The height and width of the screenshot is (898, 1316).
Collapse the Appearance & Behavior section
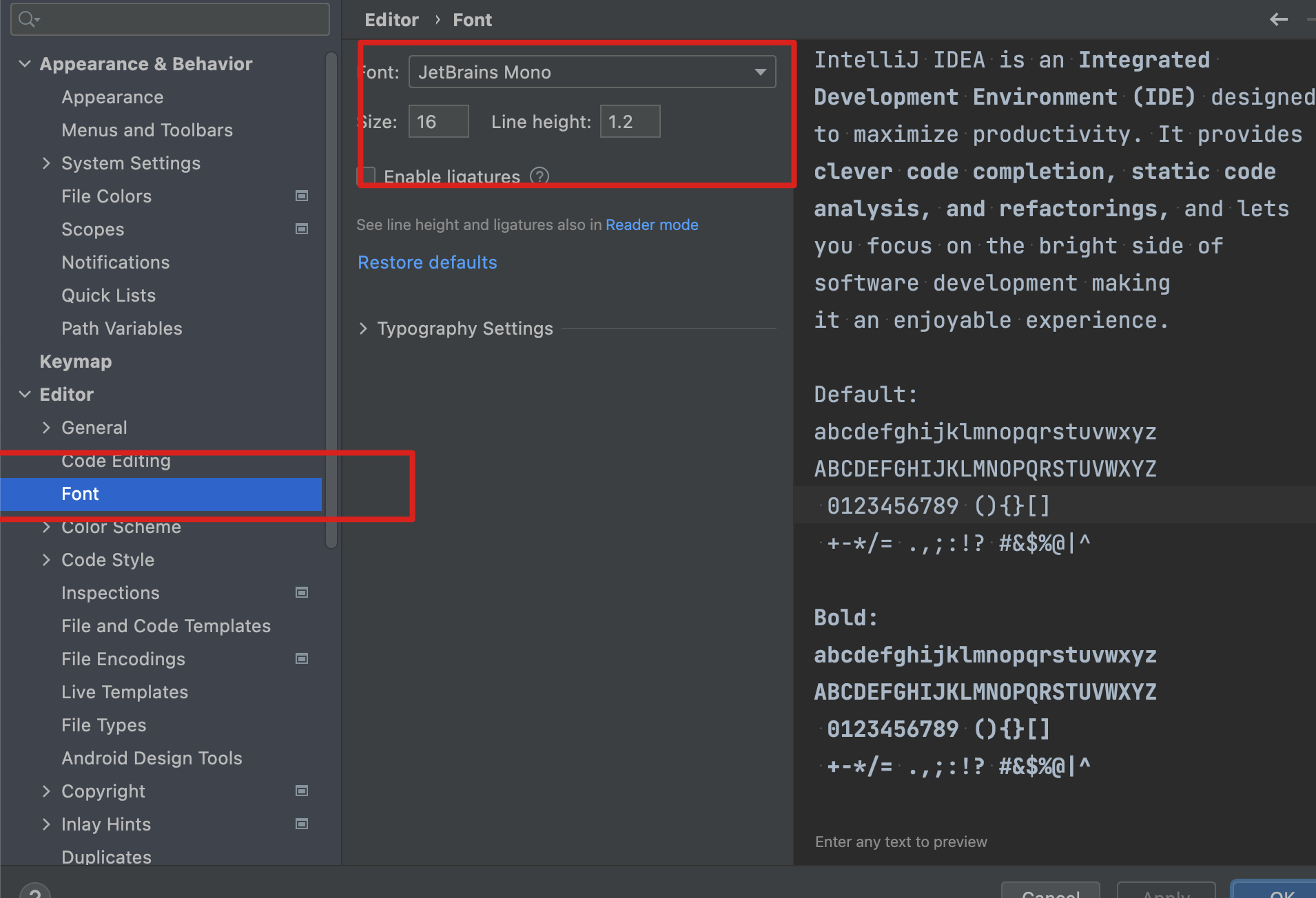pyautogui.click(x=25, y=64)
